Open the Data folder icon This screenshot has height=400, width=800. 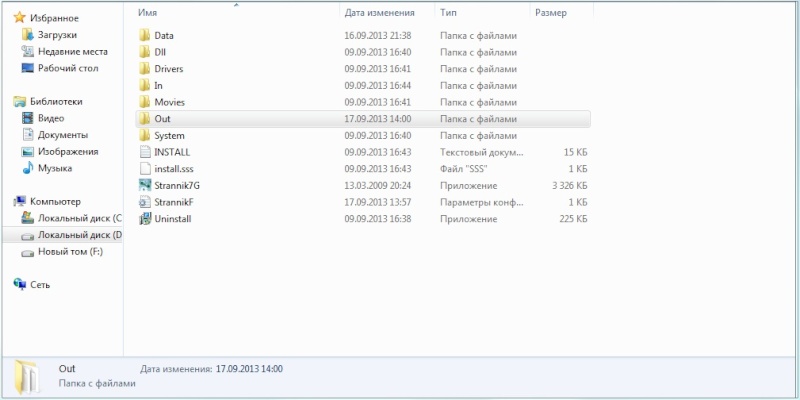coord(145,35)
